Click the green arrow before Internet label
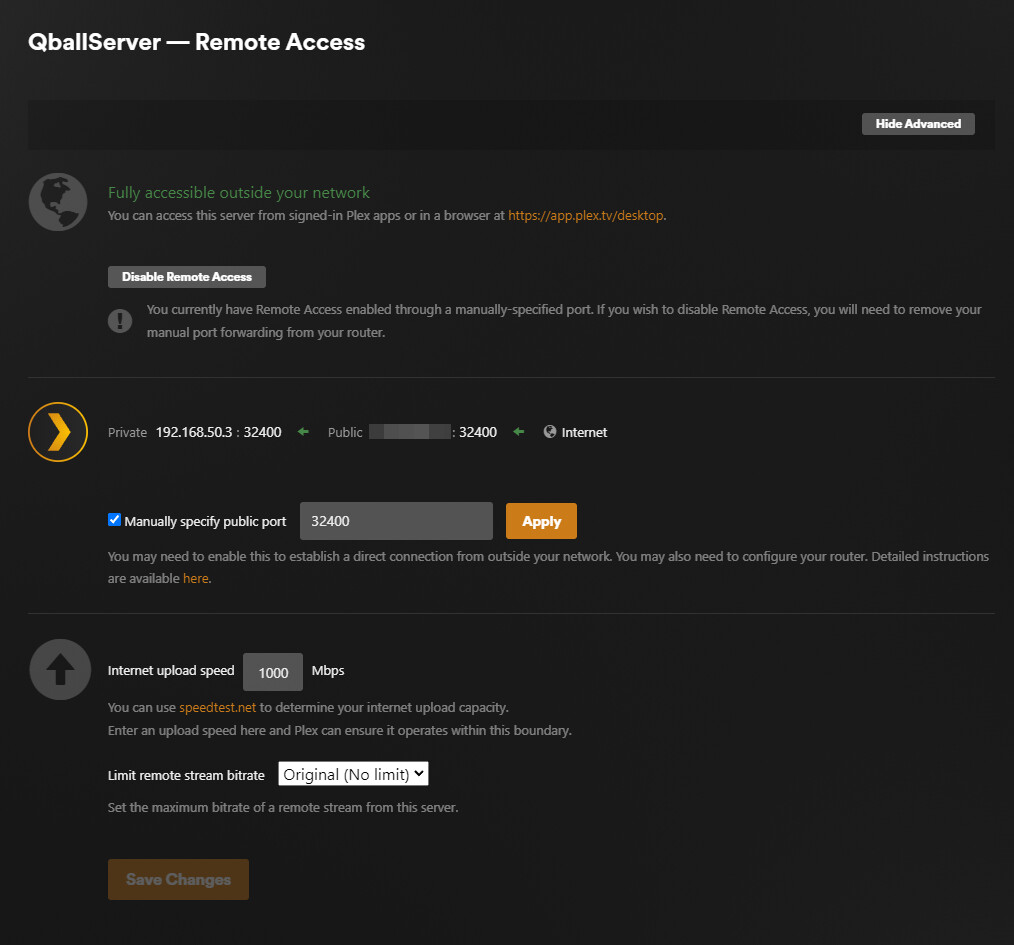The width and height of the screenshot is (1014, 945). tap(518, 431)
